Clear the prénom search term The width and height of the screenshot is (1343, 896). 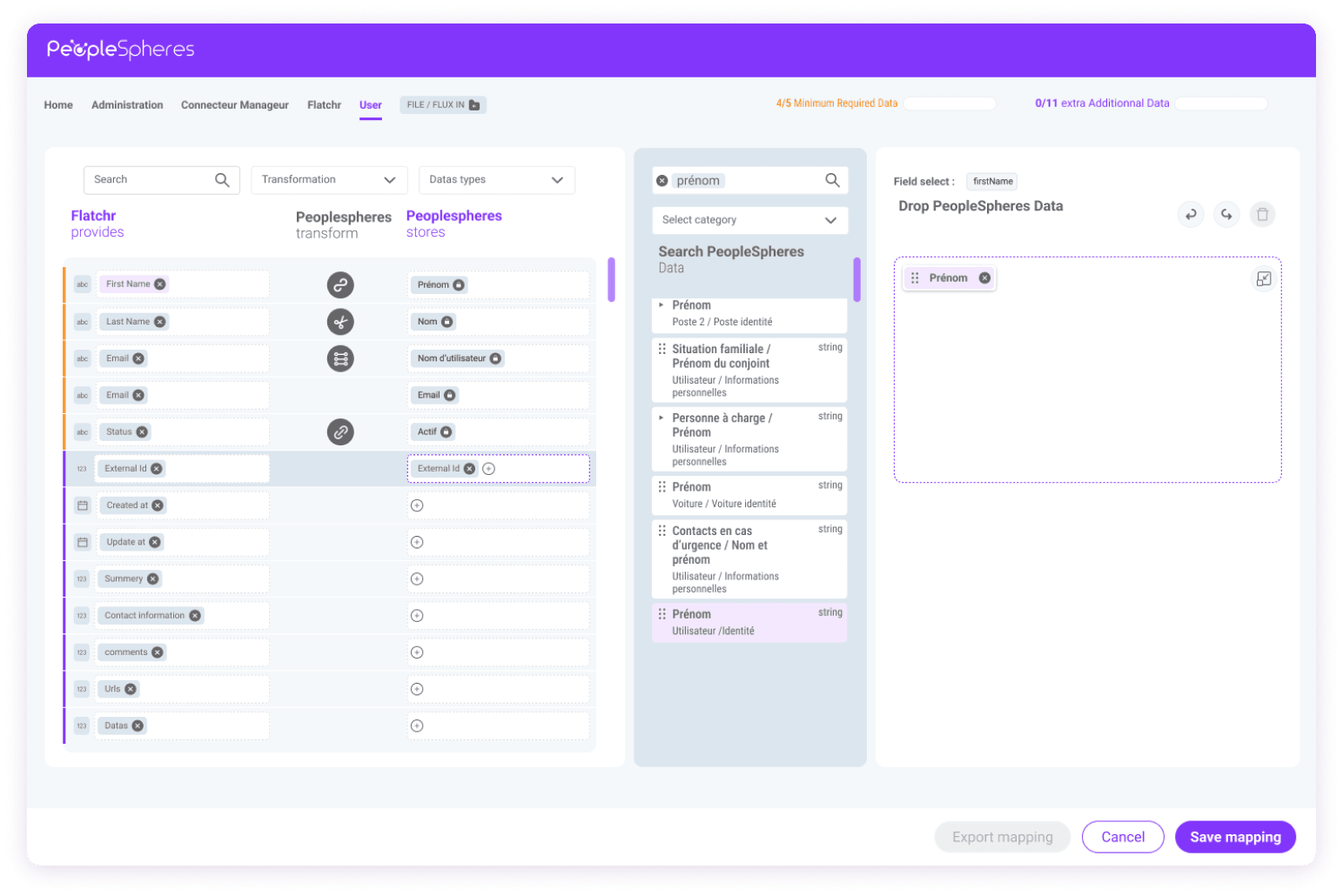pos(662,181)
